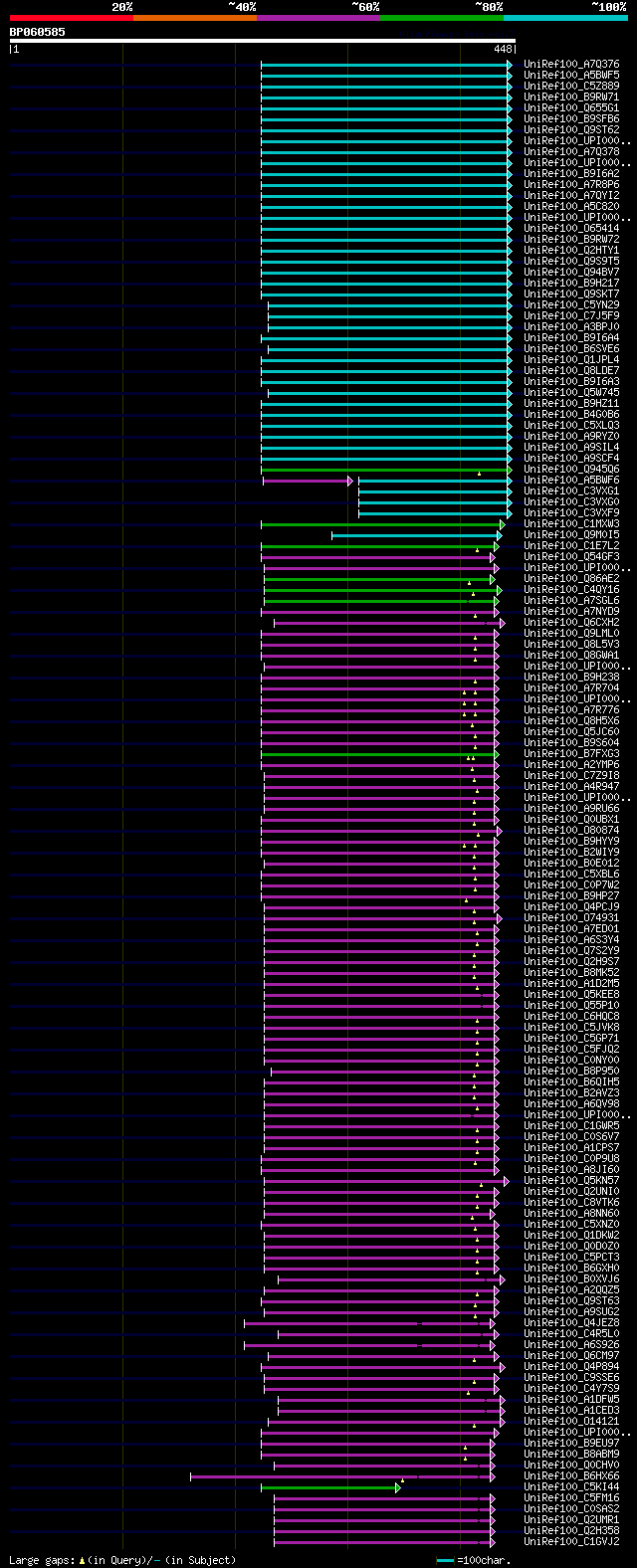Click the UniRef100_A9SCF4 label
Image resolution: width=637 pixels, height=1568 pixels.
coord(571,459)
